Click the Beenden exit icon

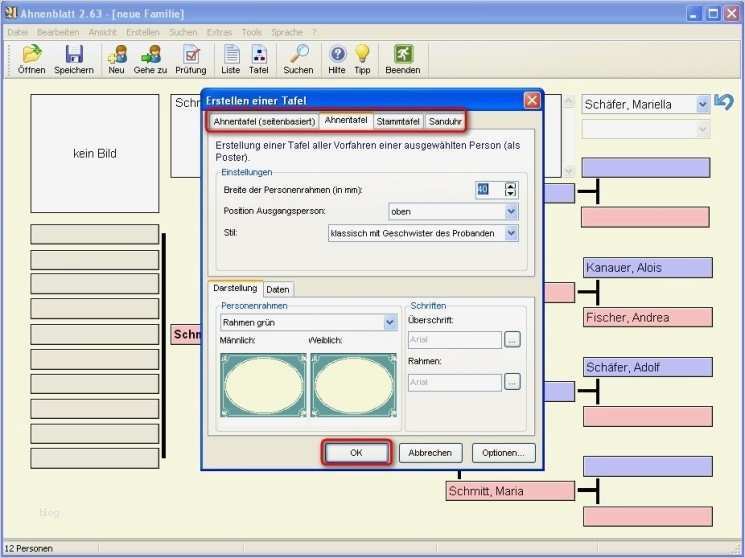[403, 54]
